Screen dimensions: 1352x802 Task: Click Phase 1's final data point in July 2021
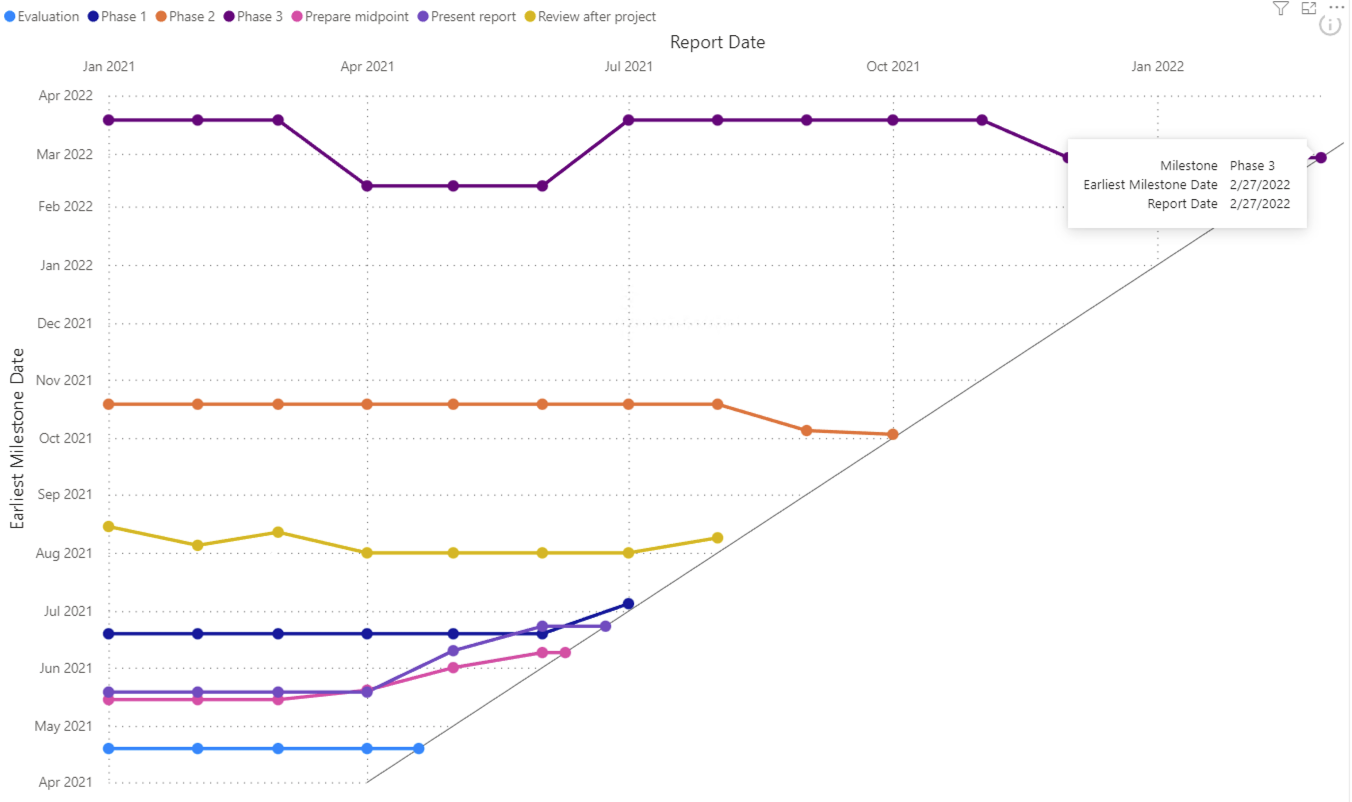click(627, 603)
